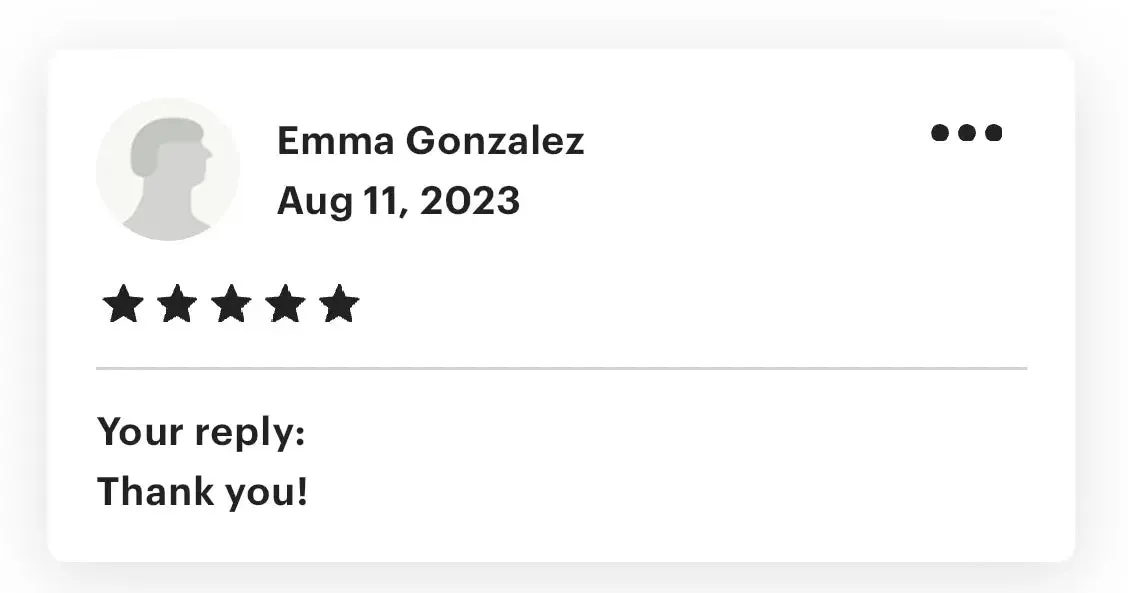
Task: Select the third rating star
Action: pos(231,304)
